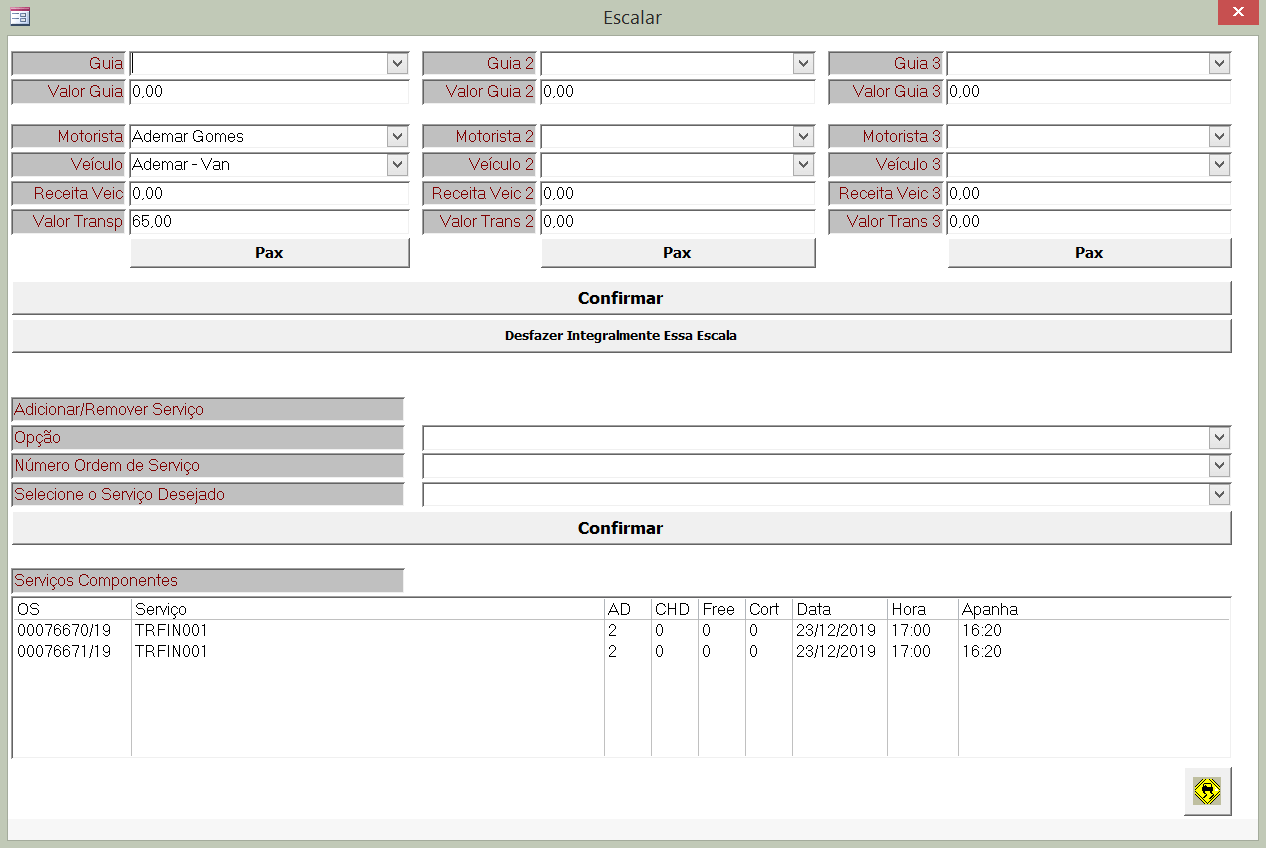Click the form icon in the title bar

[x=20, y=16]
